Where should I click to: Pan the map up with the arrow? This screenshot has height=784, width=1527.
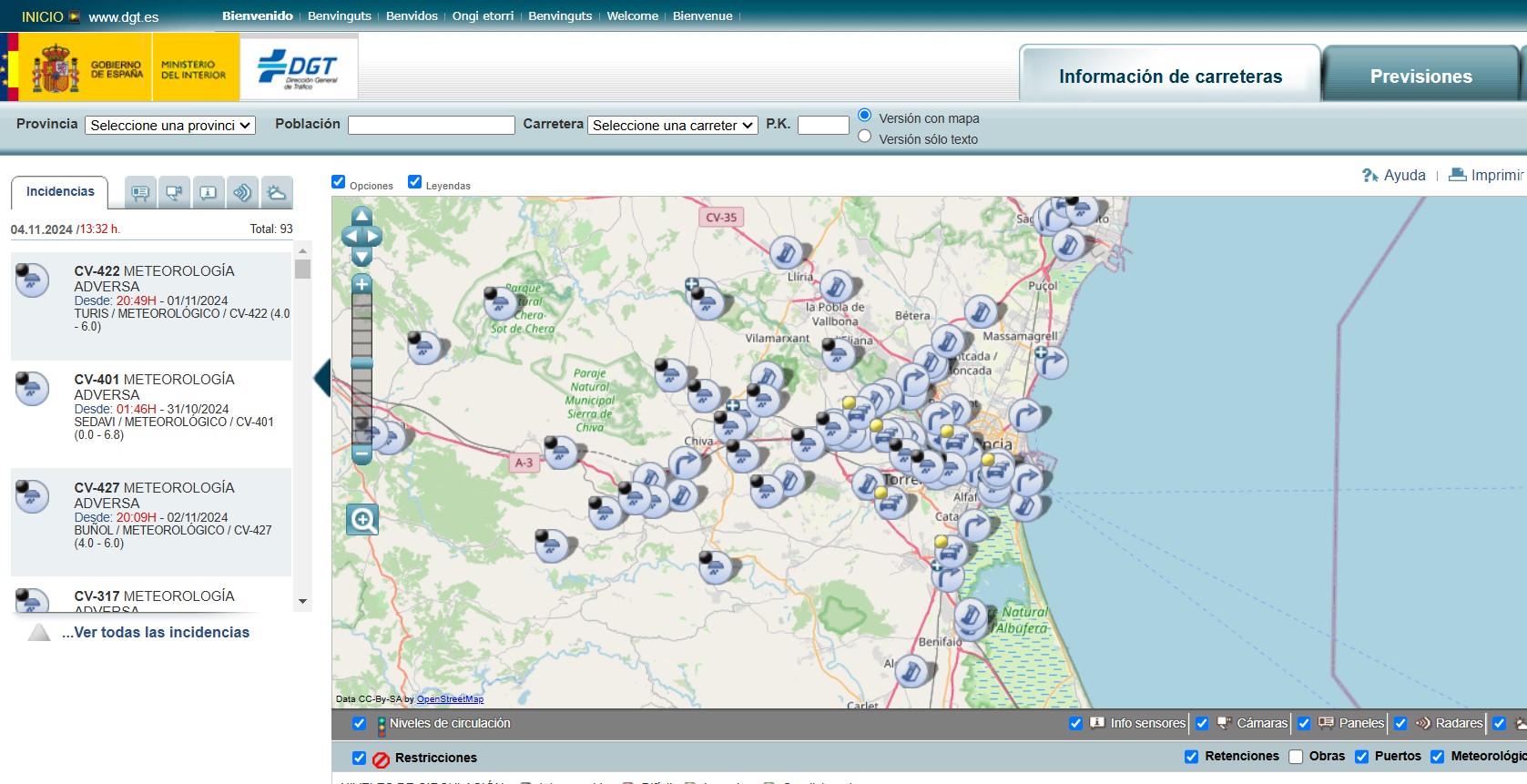[361, 216]
